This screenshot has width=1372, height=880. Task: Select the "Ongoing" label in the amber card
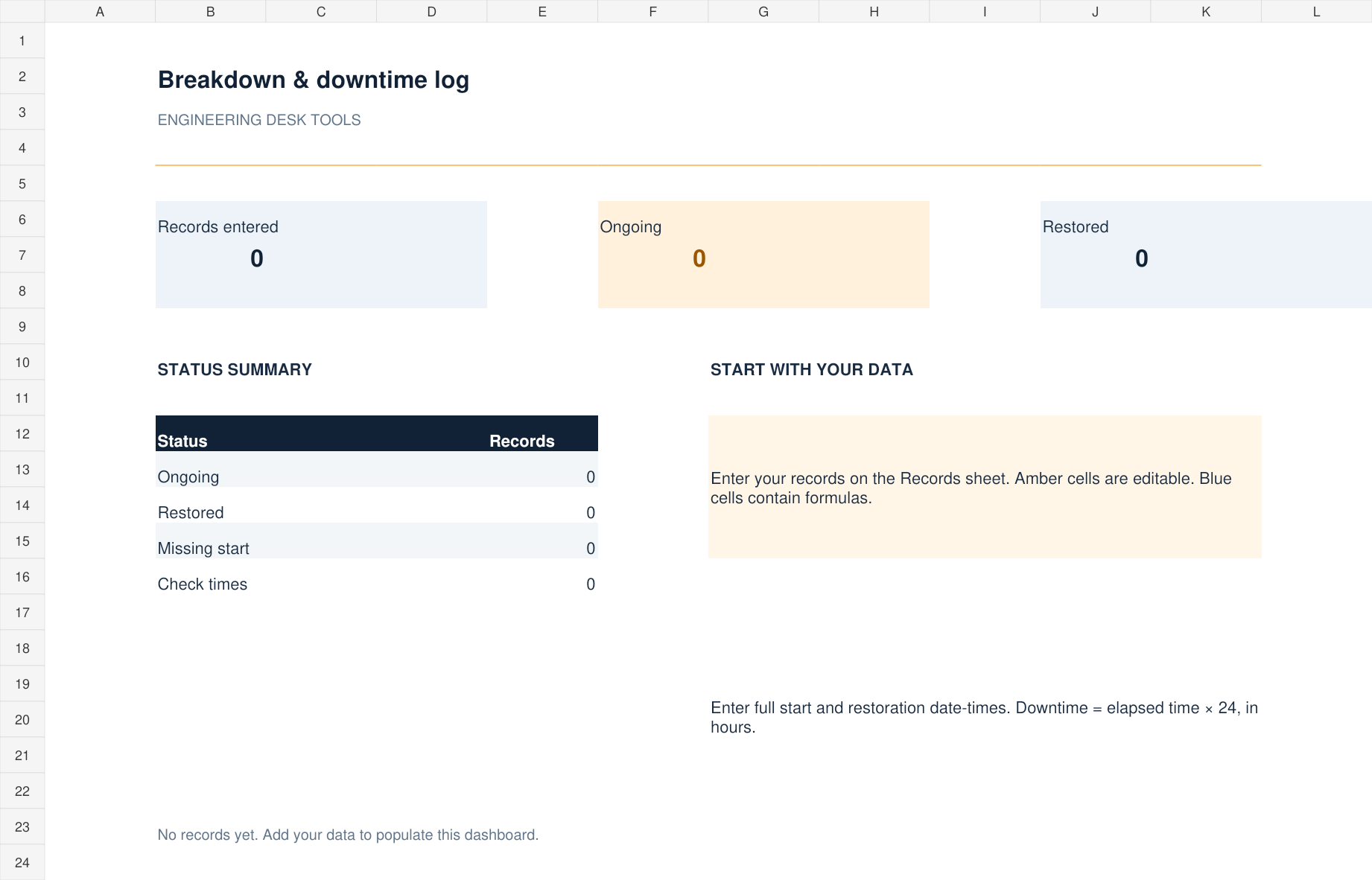click(x=631, y=227)
